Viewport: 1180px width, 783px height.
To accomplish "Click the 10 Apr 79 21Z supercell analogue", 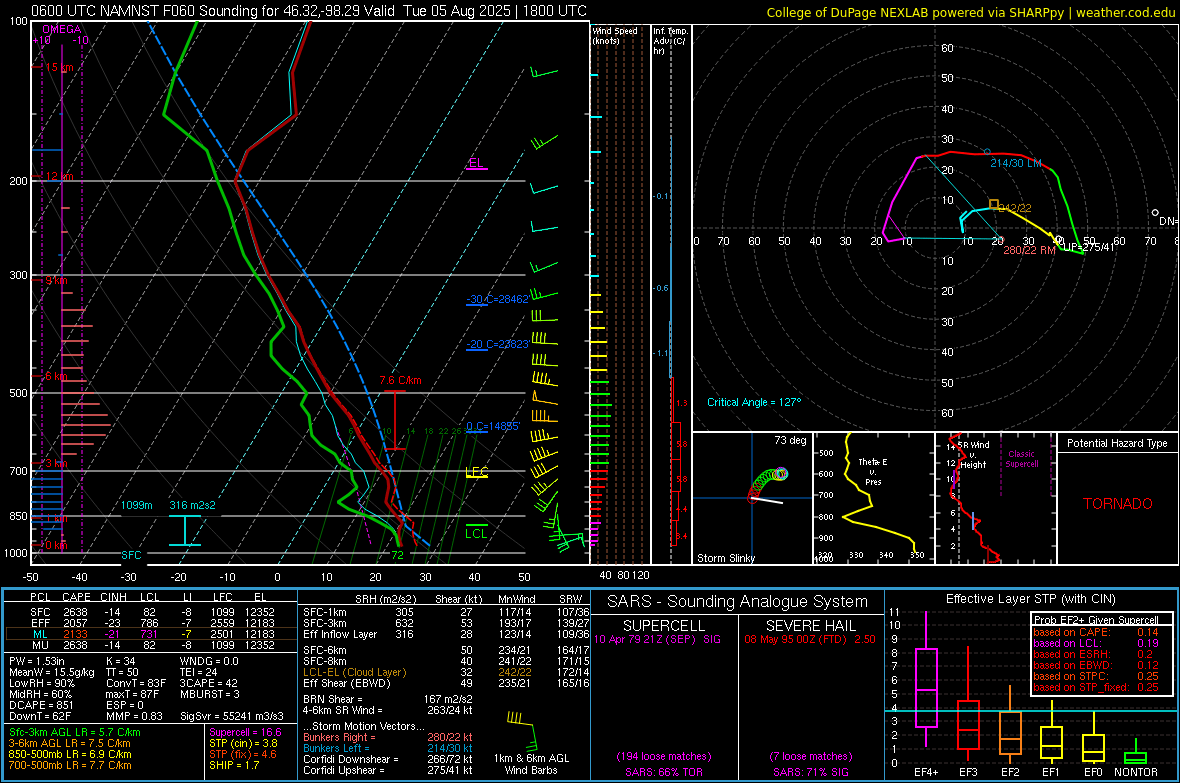I will tap(657, 639).
